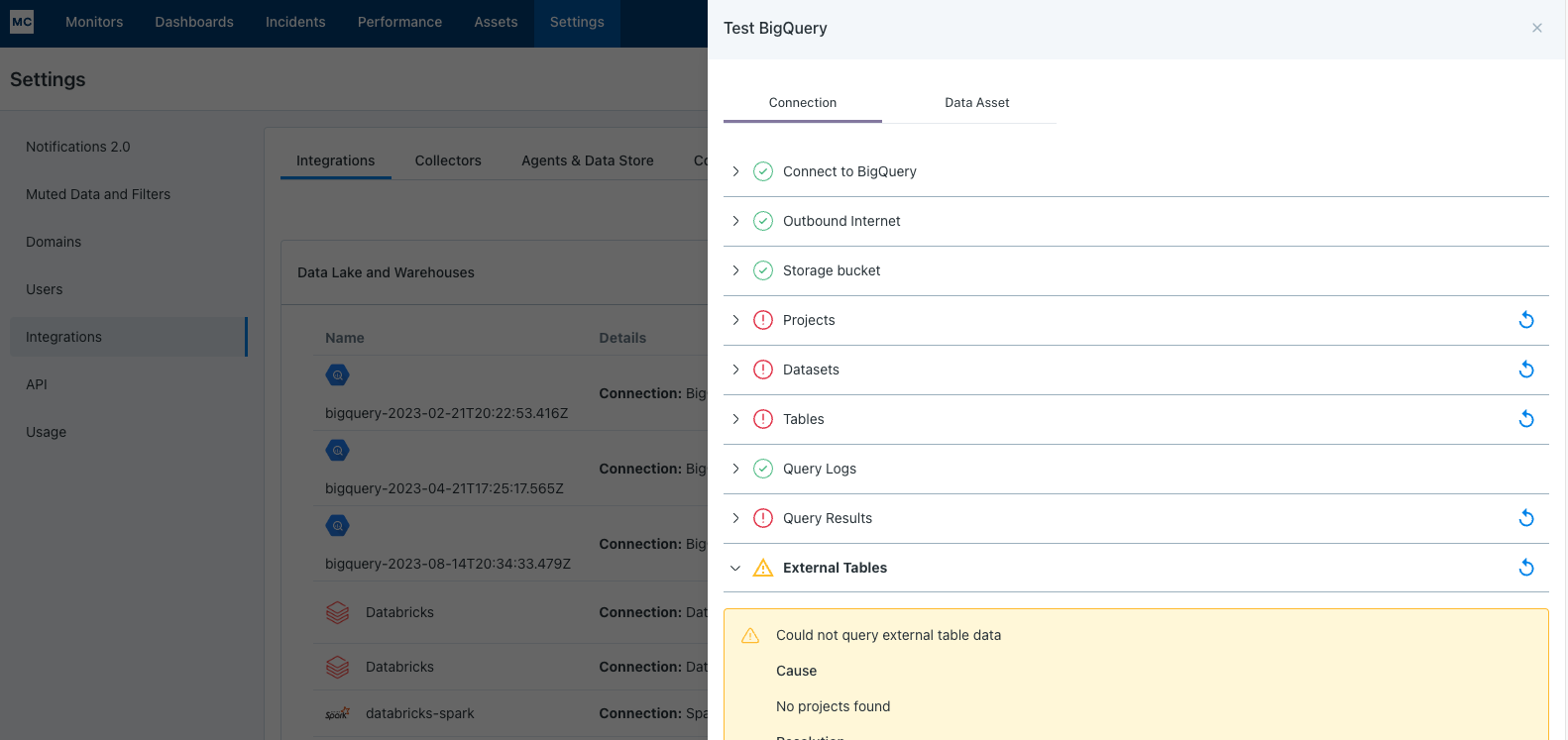Retry the Query Results test
The height and width of the screenshot is (740, 1568).
tap(1526, 518)
